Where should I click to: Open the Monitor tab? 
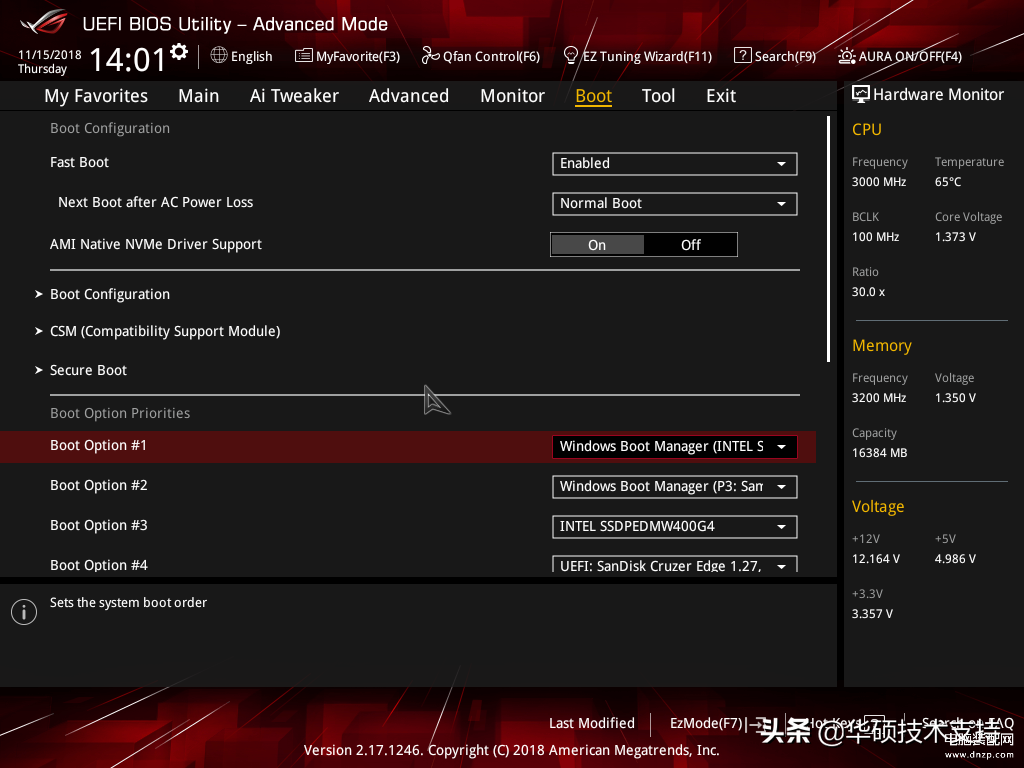tap(513, 96)
